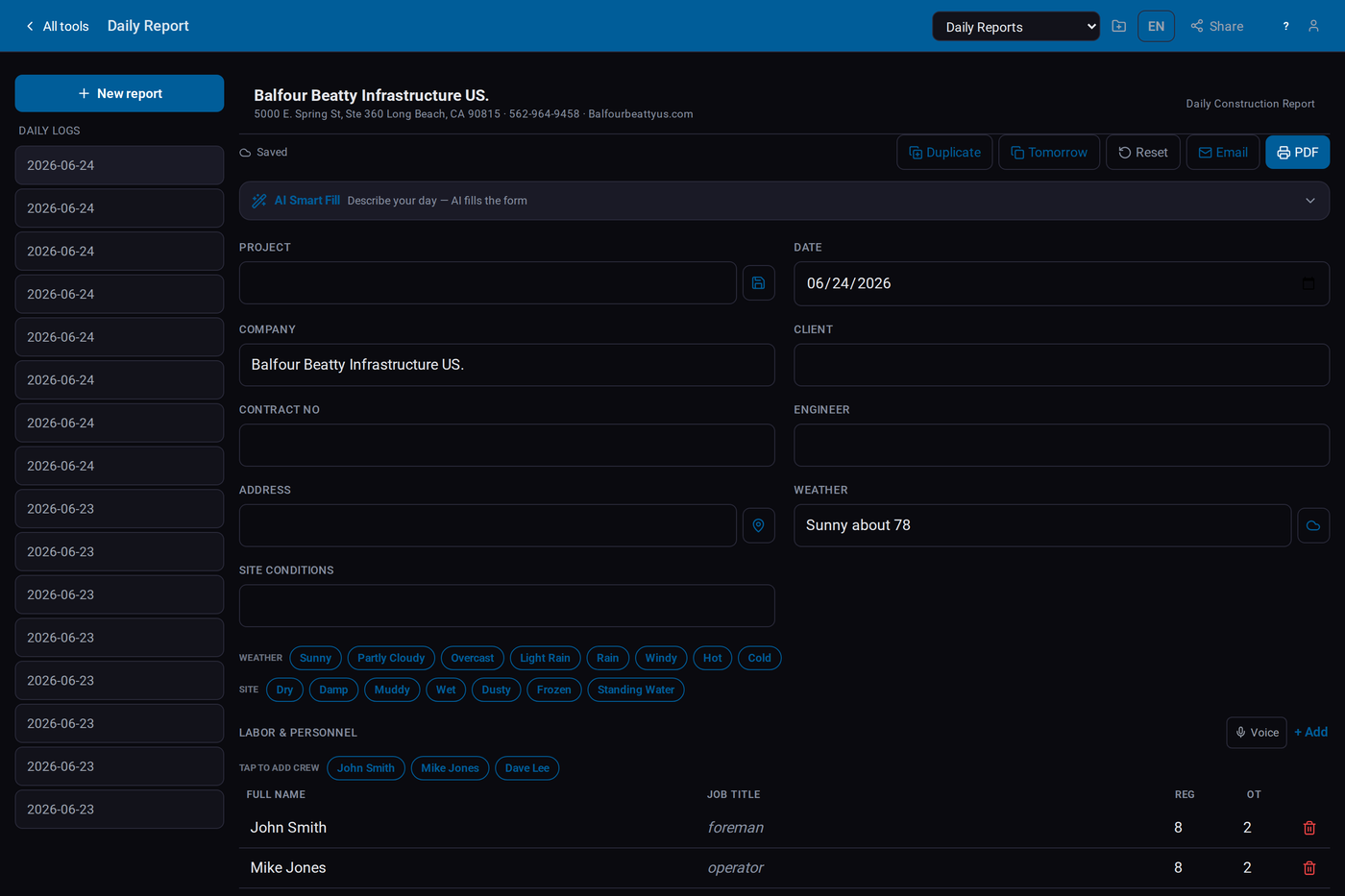
Task: Toggle the Standing Water chip
Action: click(636, 690)
